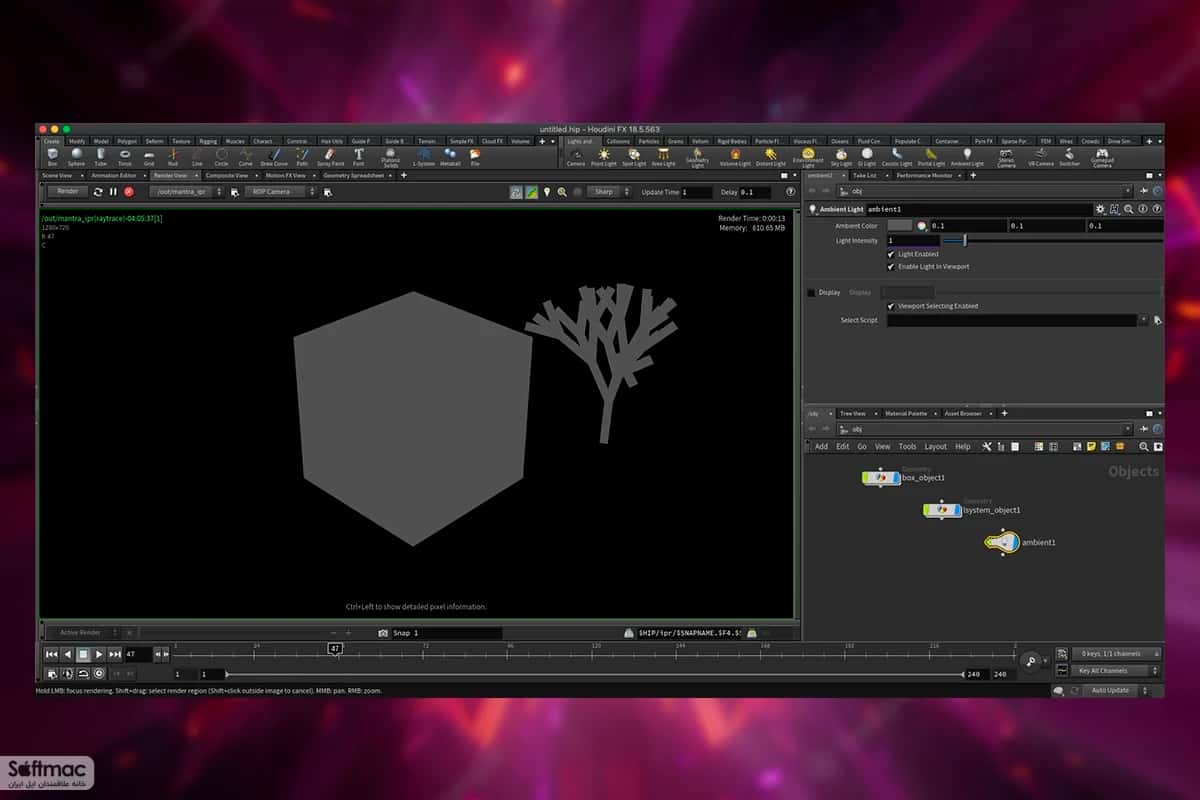The image size is (1200, 800).
Task: Open the Geometry Spreadsheet pane tab
Action: tap(354, 175)
